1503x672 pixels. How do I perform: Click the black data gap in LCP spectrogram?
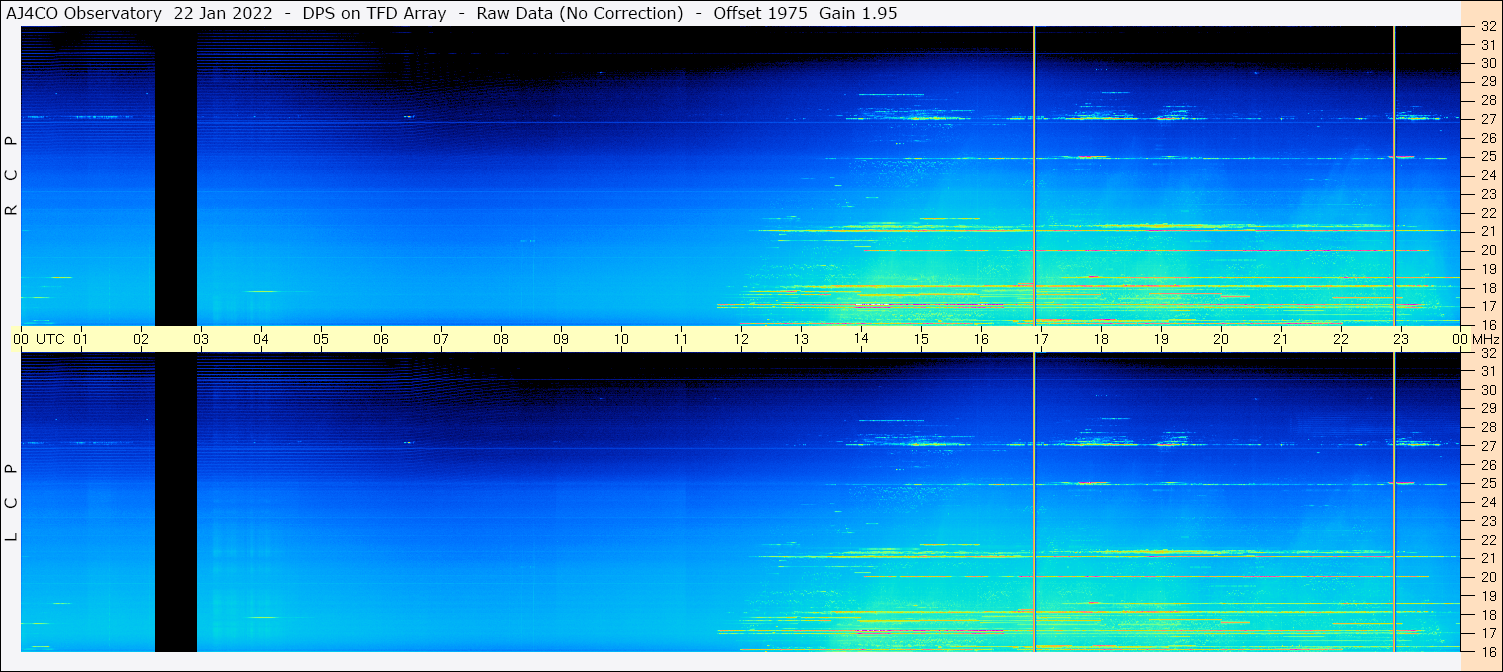176,502
